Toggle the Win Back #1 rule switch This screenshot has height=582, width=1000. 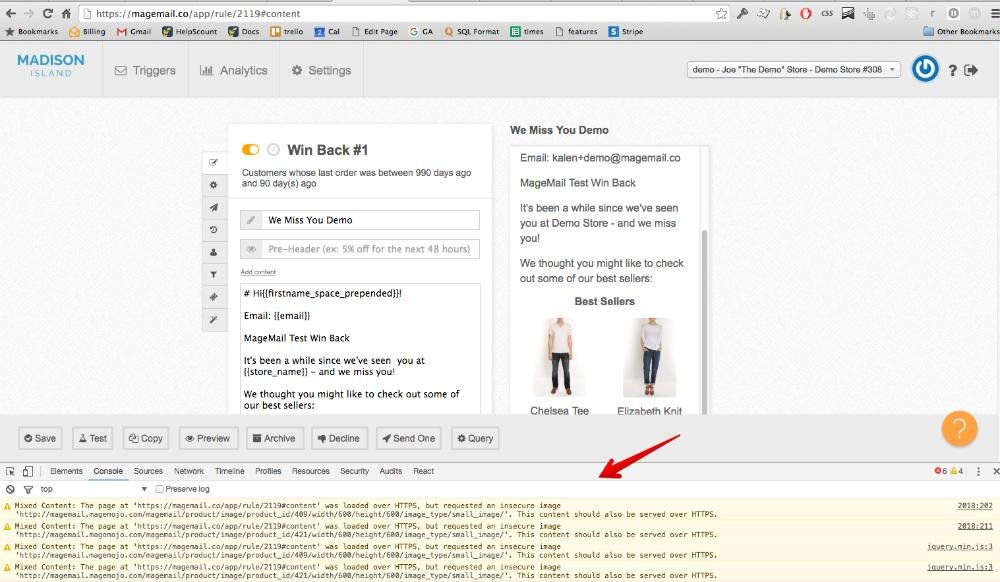coord(250,150)
